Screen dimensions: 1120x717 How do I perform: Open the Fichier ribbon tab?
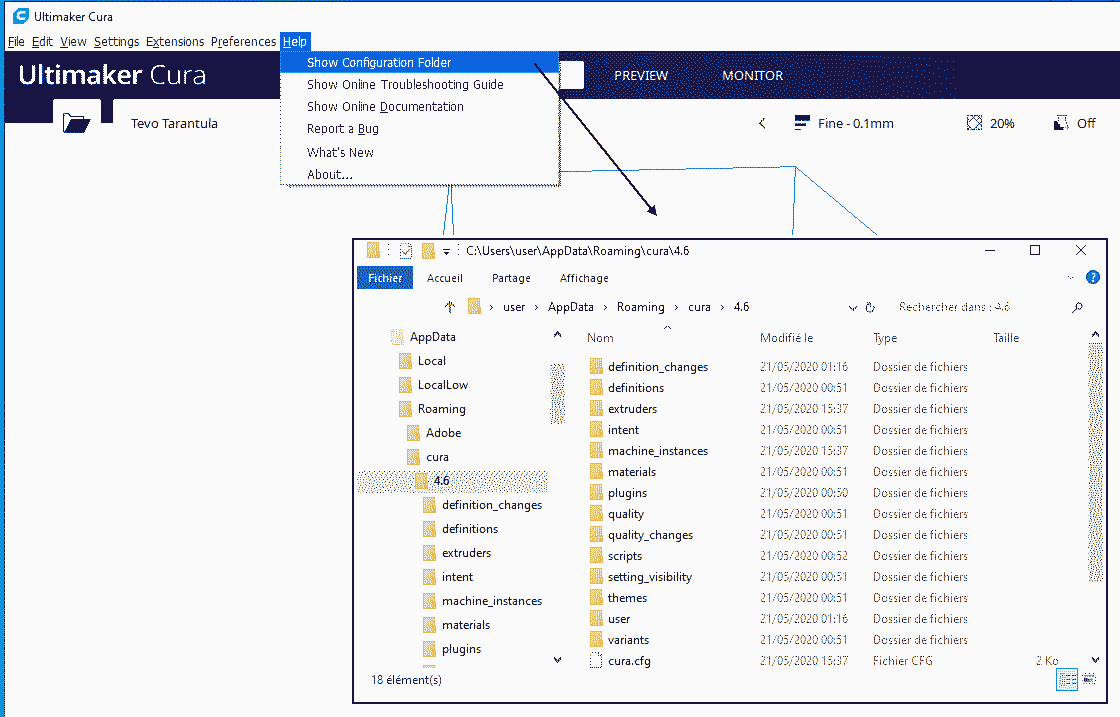(385, 278)
